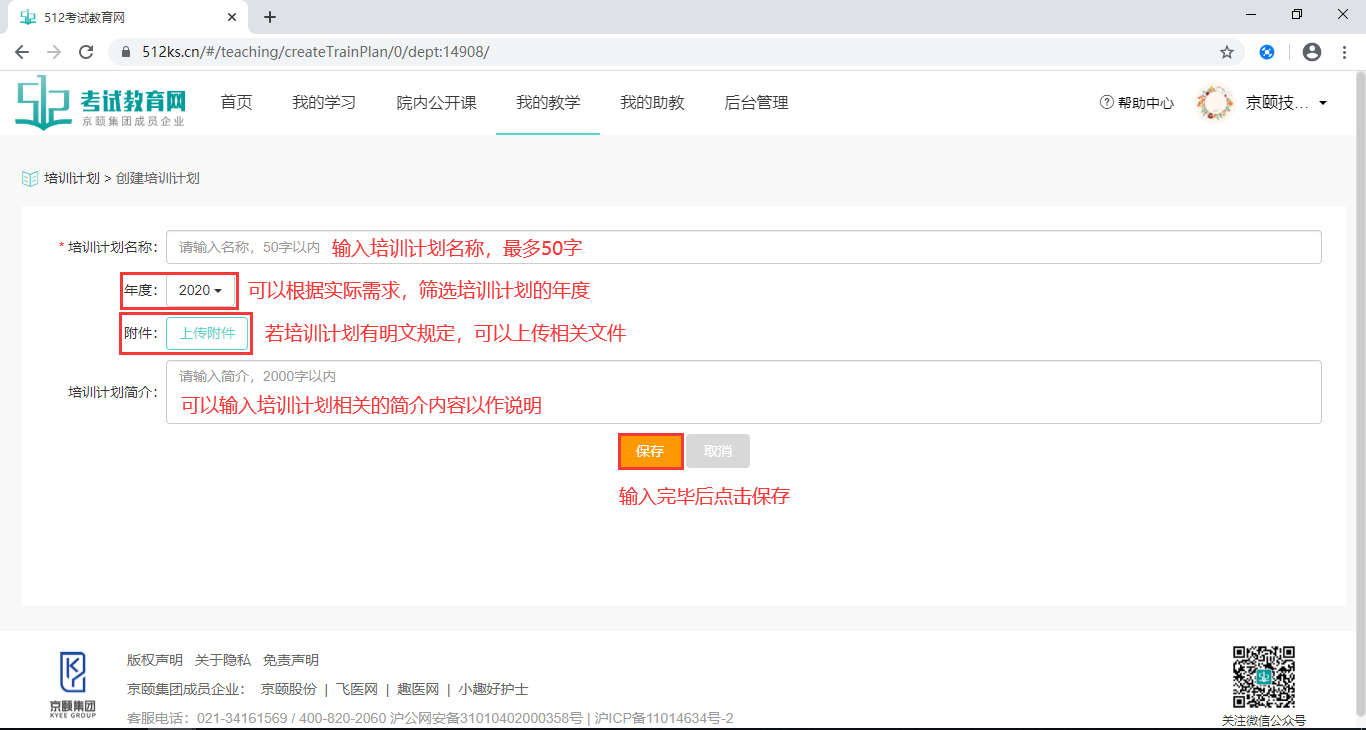Go to the 首页 menu item
The width and height of the screenshot is (1366, 730).
(x=236, y=102)
